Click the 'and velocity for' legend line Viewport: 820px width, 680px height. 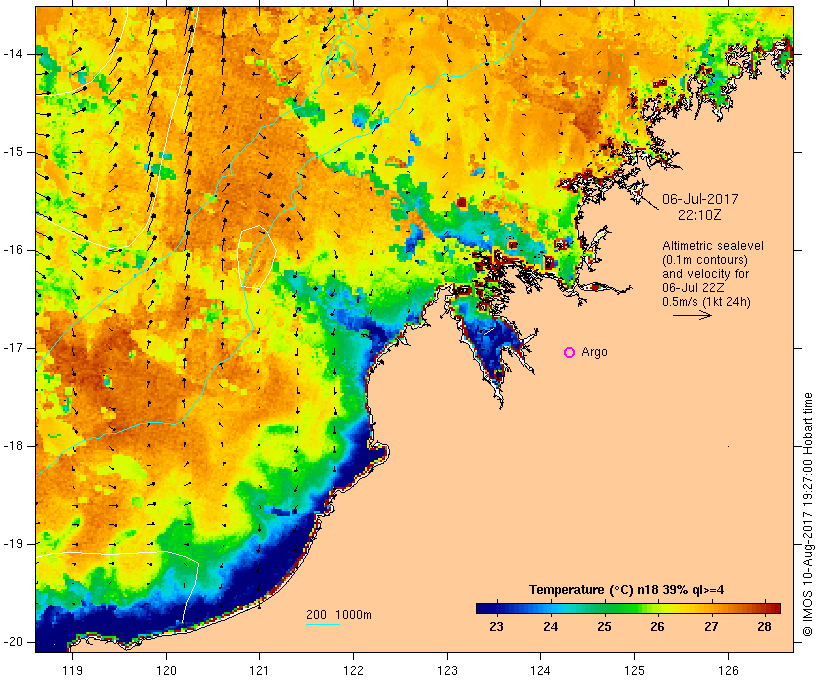pos(705,274)
